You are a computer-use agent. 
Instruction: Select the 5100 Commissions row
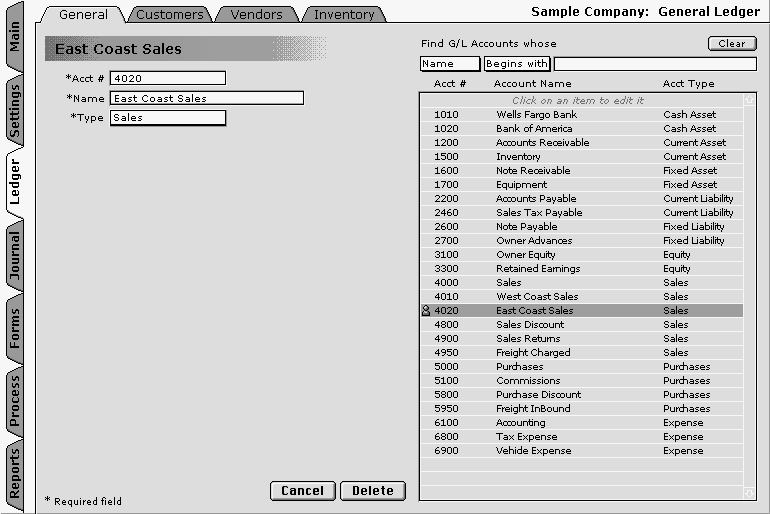pyautogui.click(x=581, y=380)
